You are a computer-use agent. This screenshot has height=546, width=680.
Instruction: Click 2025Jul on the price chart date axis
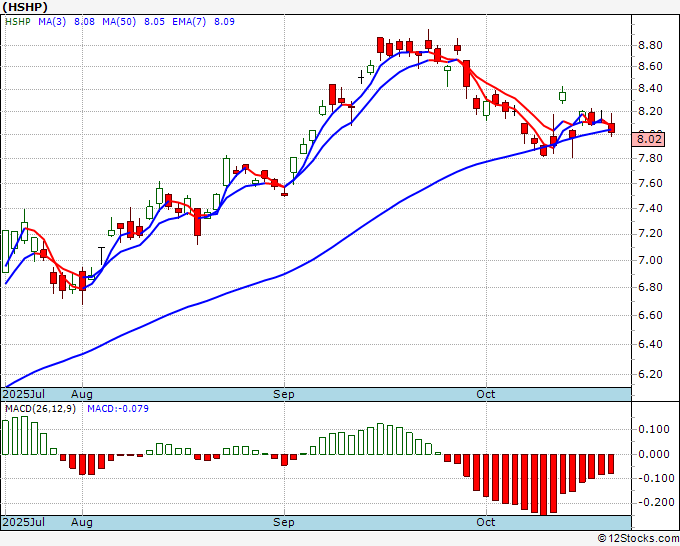[x=24, y=394]
